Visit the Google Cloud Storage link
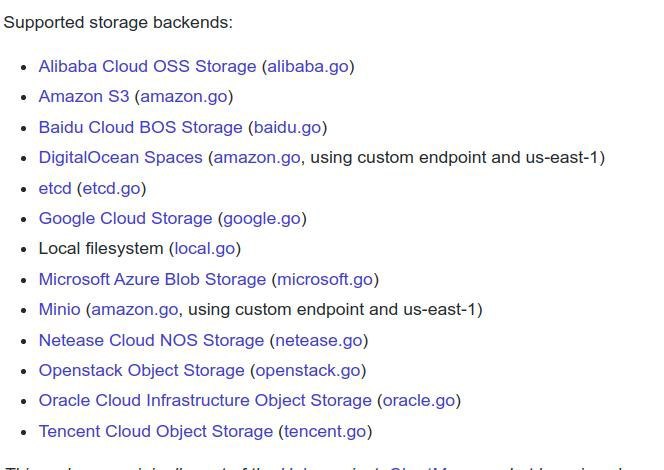Screen dimensions: 664x470 (x=125, y=218)
